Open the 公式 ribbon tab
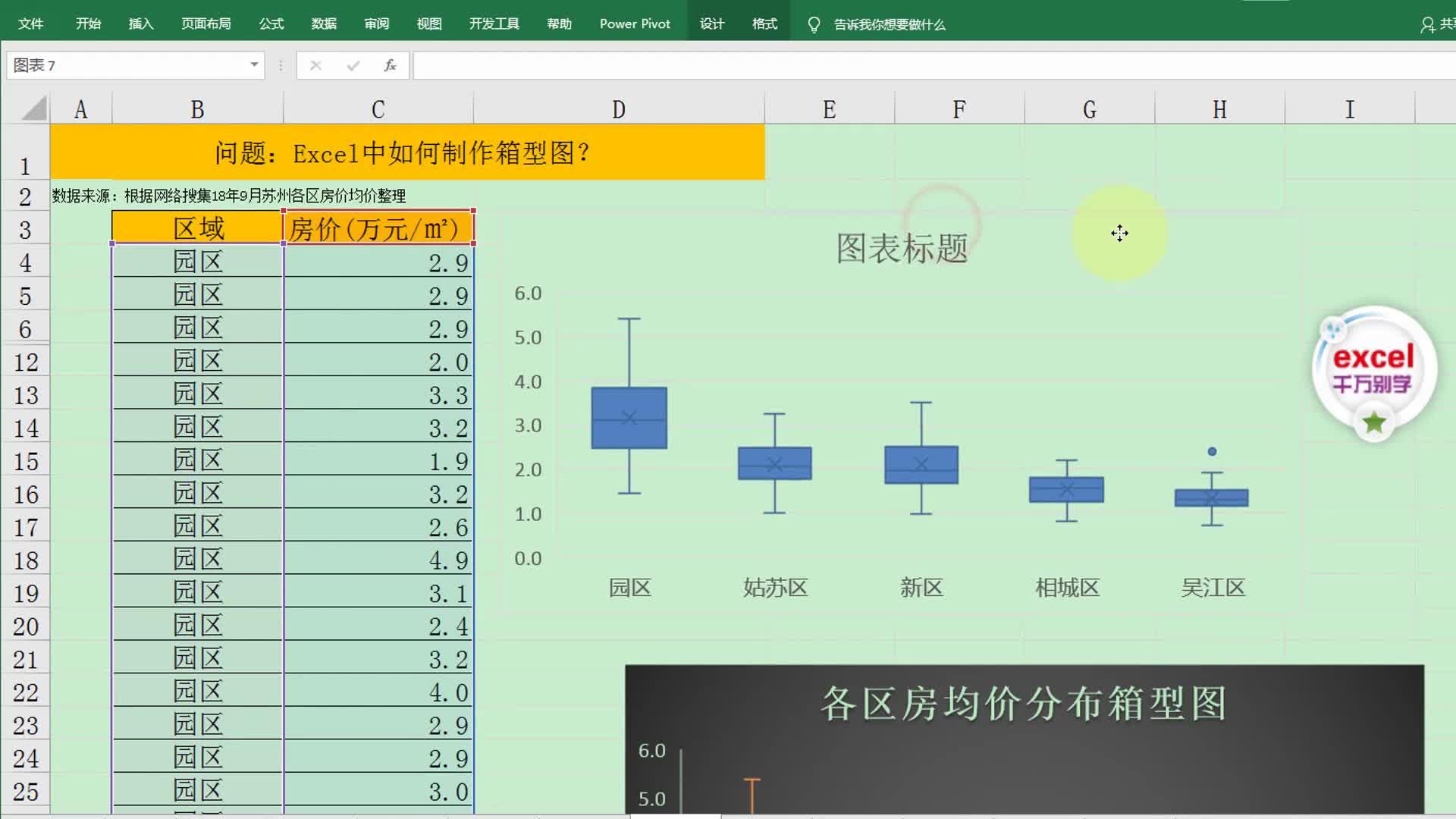 point(271,24)
